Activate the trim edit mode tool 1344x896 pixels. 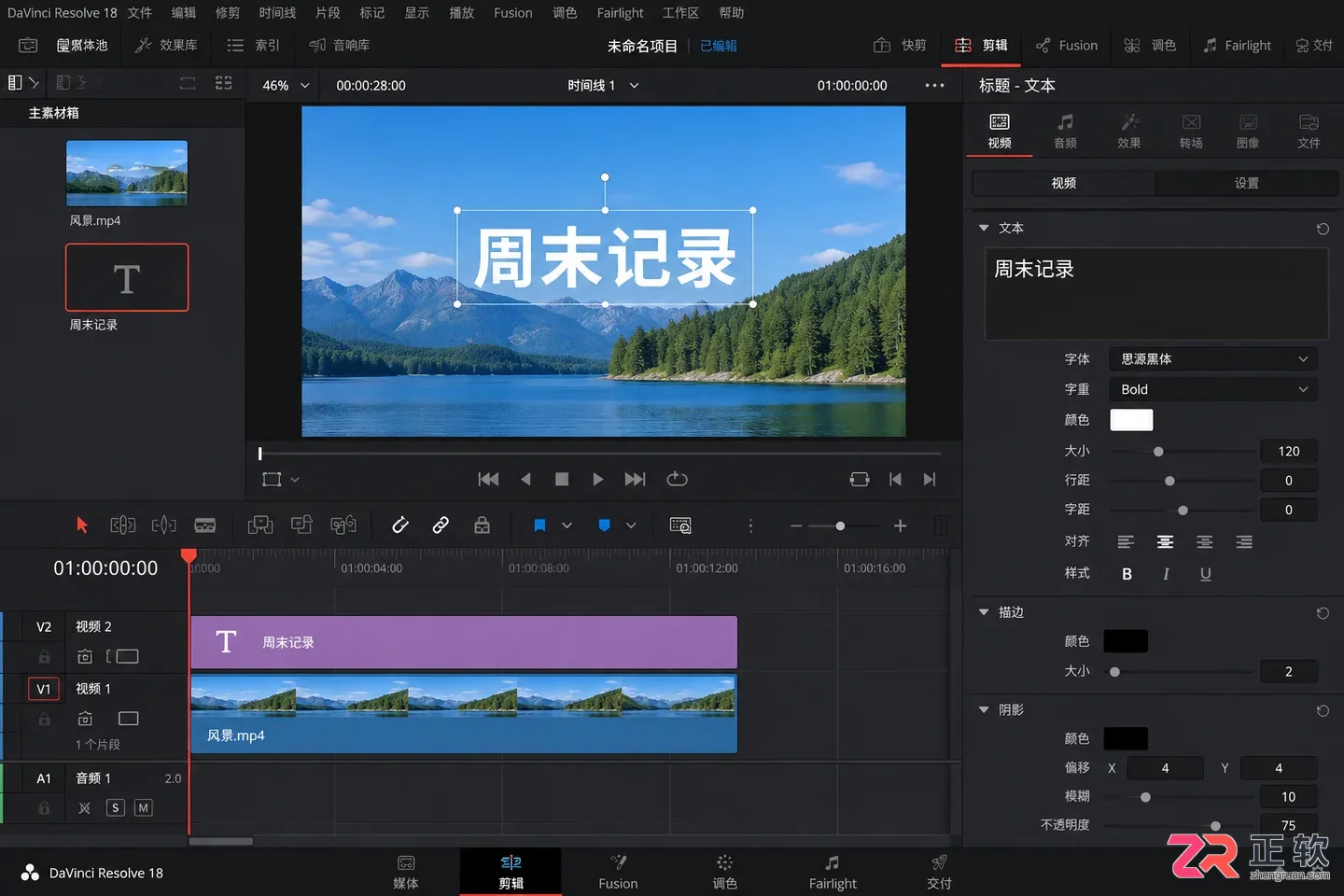tap(123, 525)
